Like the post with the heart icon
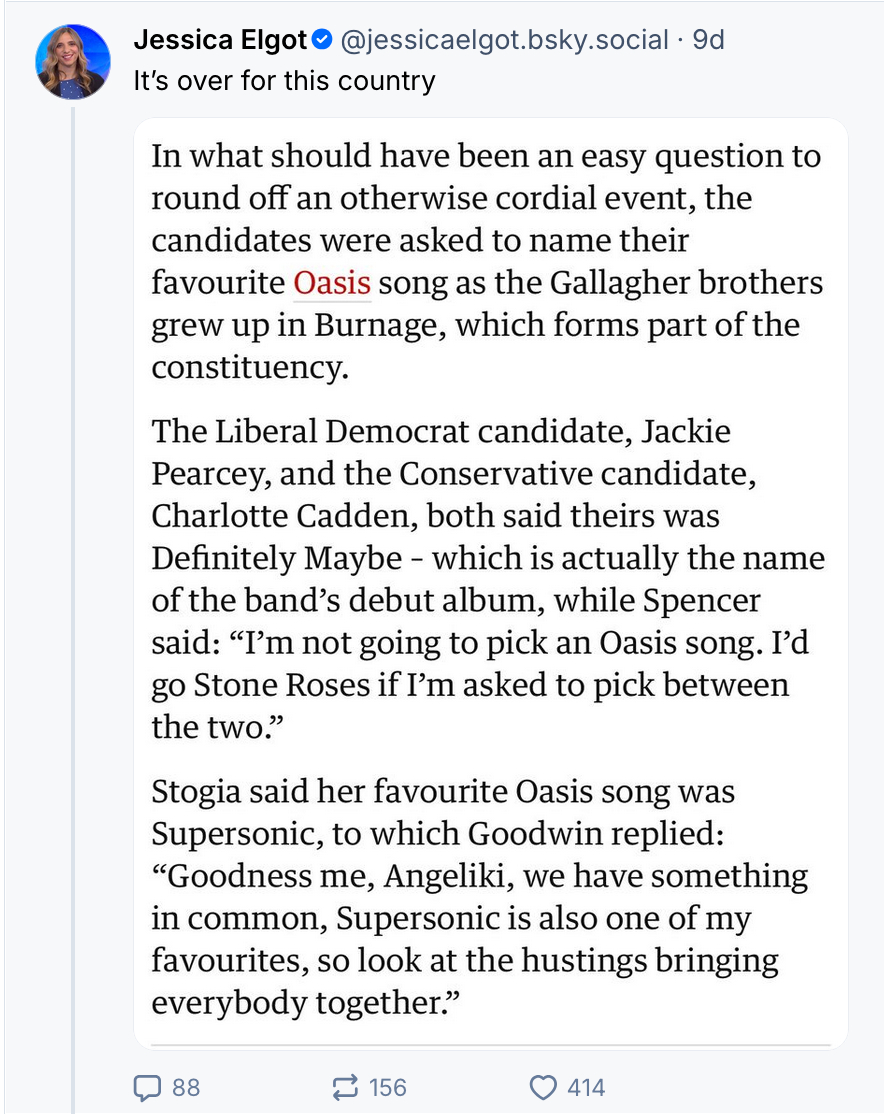 coord(543,1087)
